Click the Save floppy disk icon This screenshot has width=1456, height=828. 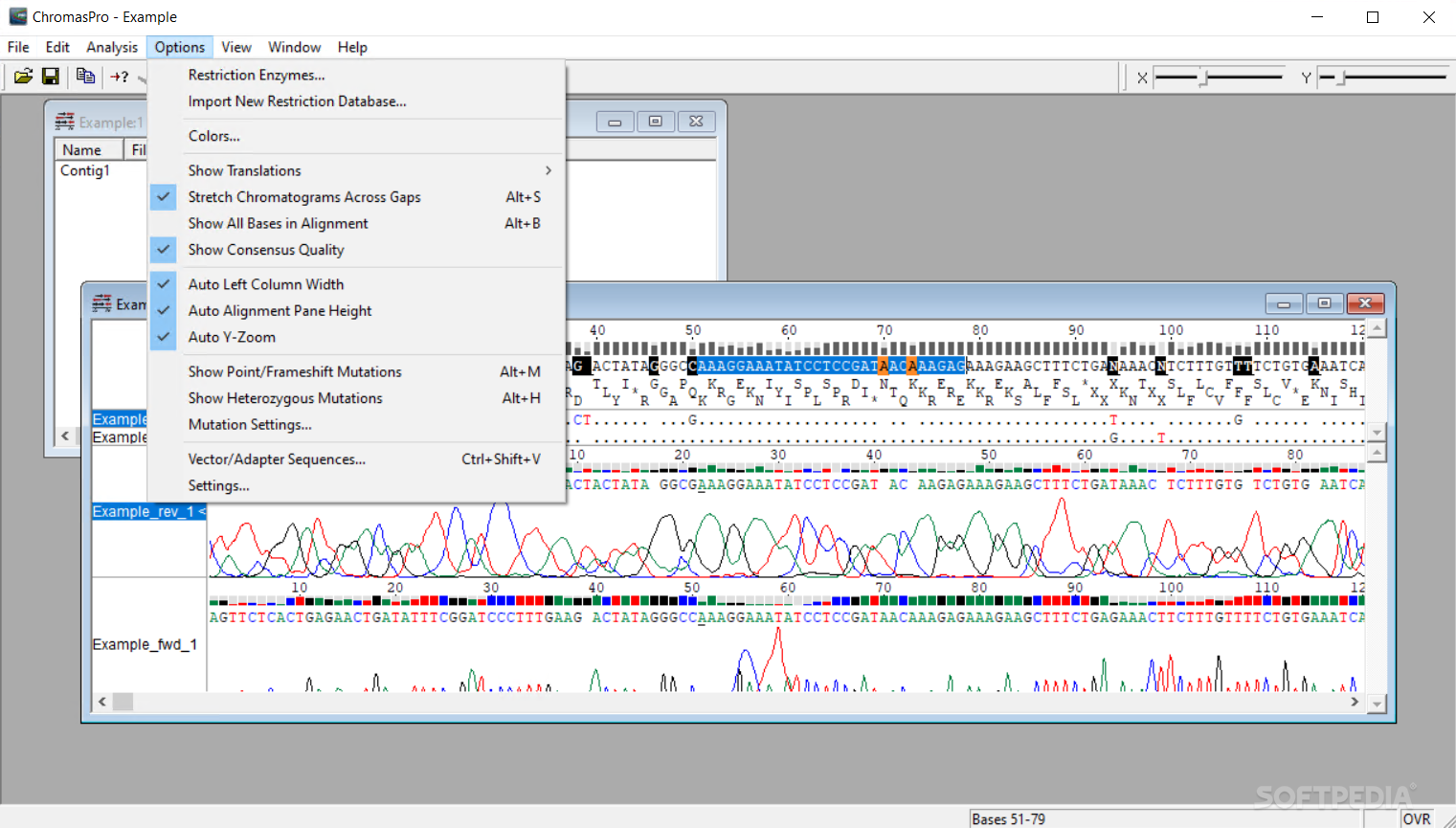51,77
